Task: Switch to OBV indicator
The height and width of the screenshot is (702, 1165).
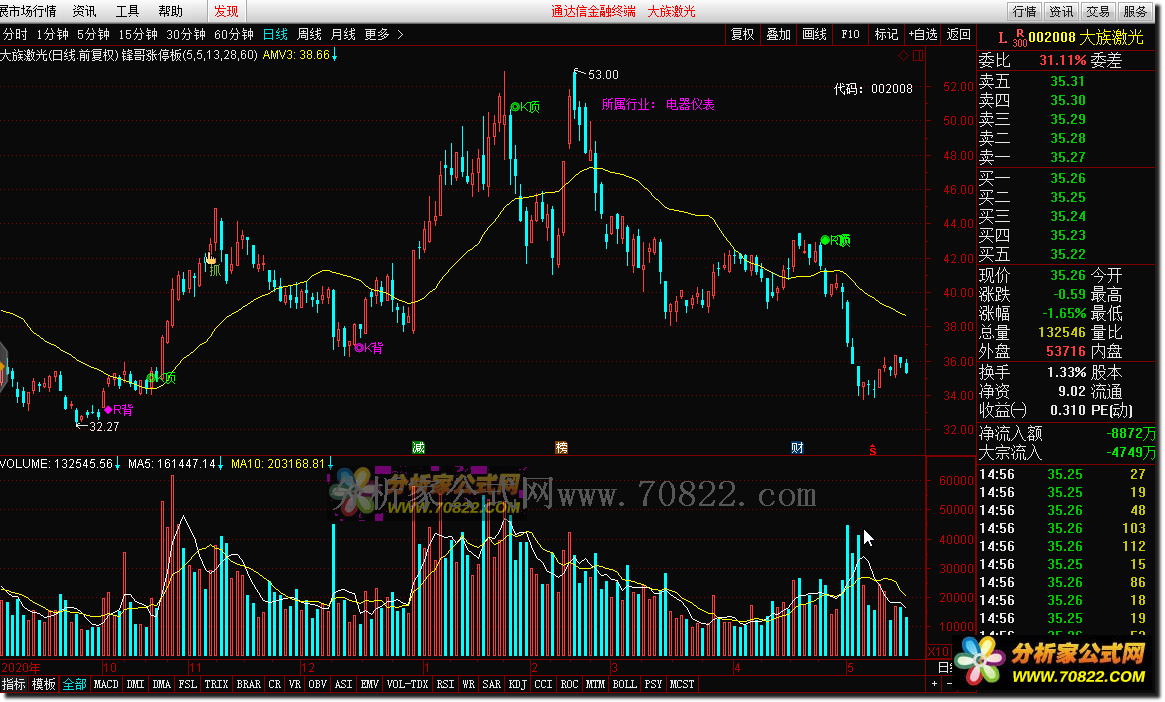Action: (317, 684)
